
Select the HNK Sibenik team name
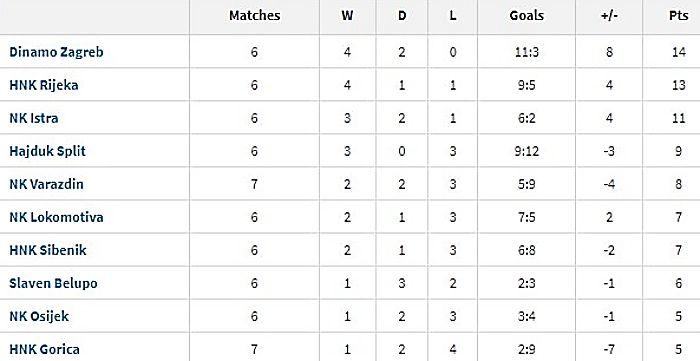[x=48, y=250]
